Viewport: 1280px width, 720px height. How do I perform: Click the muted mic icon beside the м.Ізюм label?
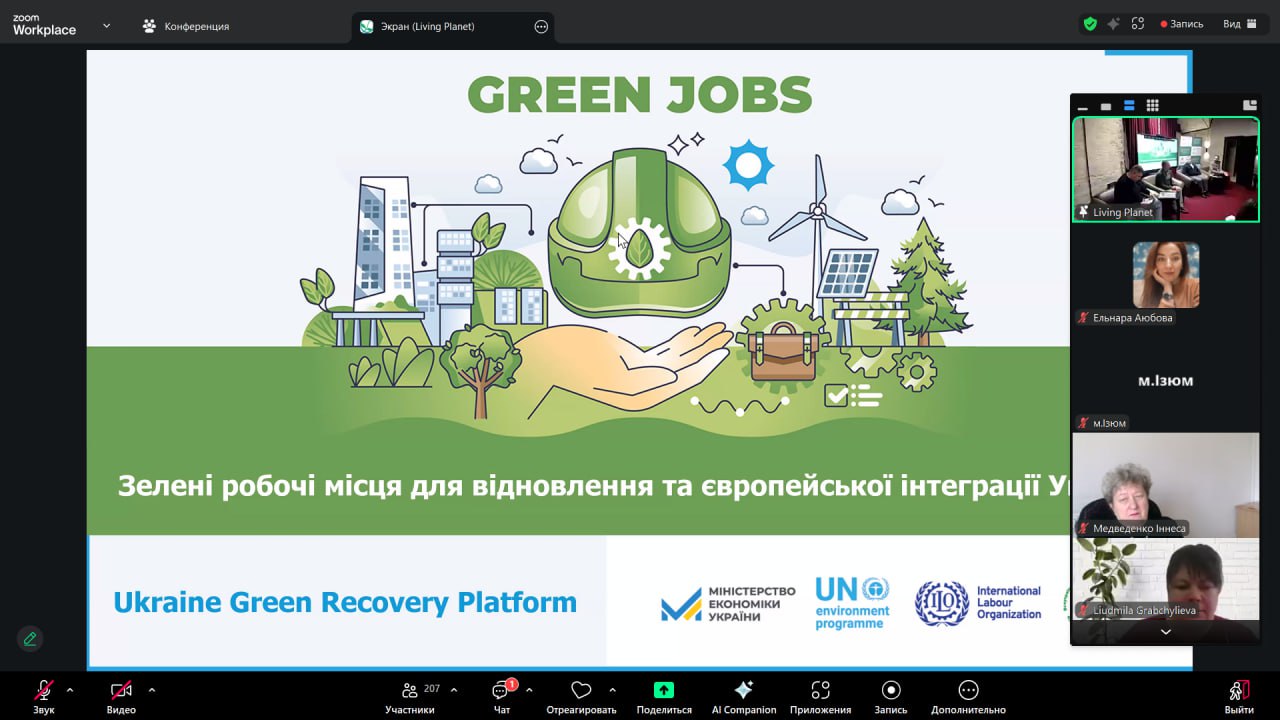(x=1083, y=423)
